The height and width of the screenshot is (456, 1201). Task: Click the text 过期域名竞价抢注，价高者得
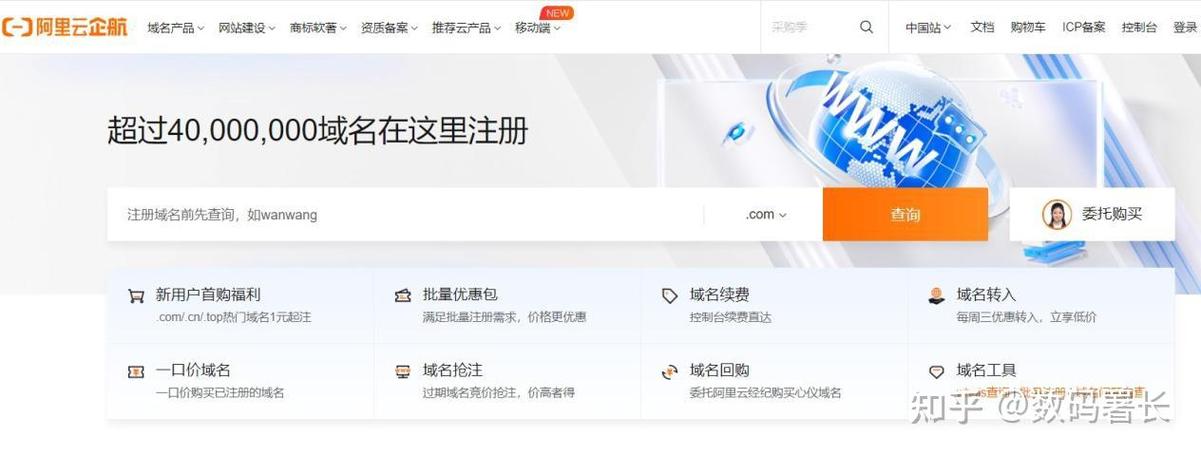coord(498,393)
